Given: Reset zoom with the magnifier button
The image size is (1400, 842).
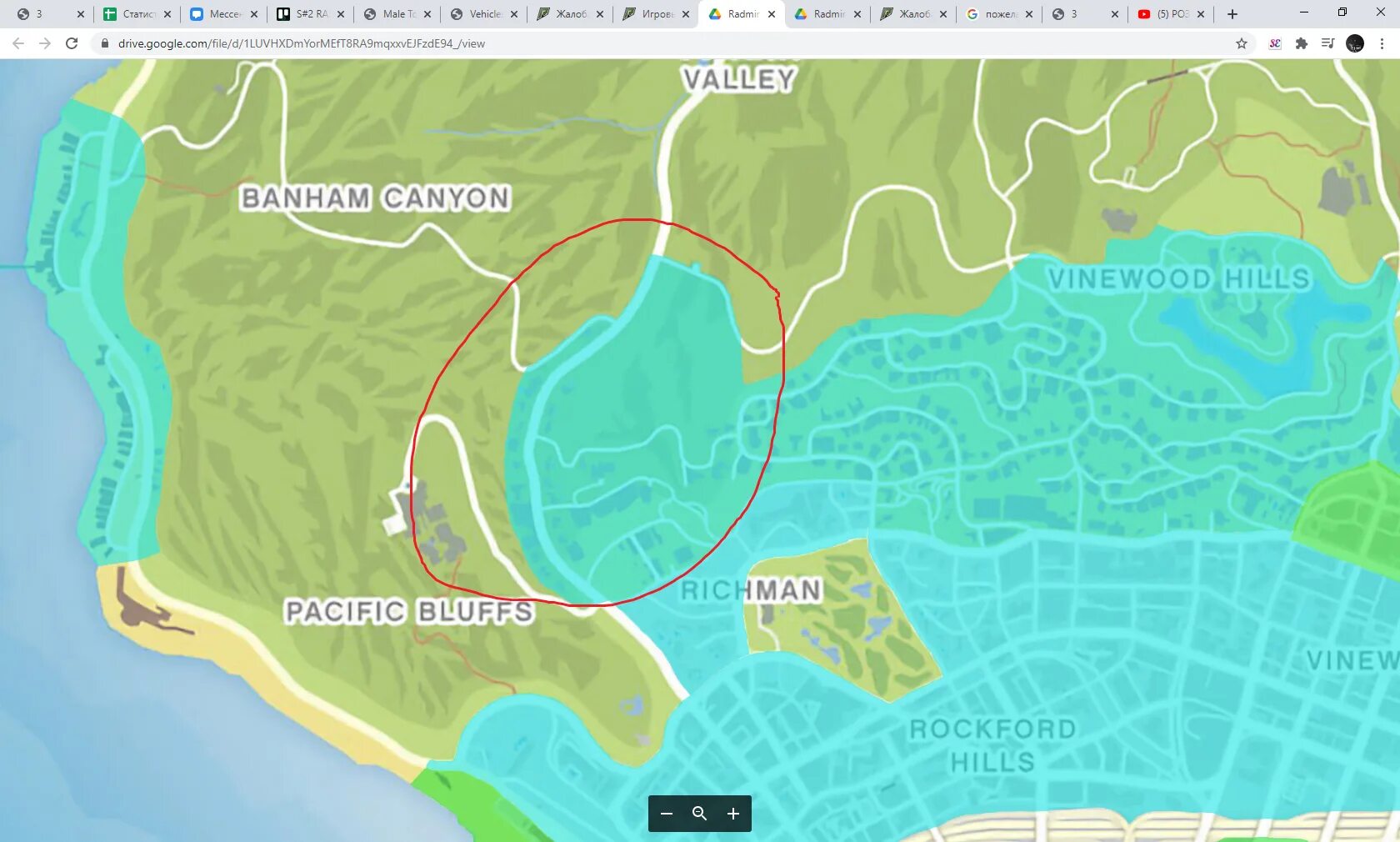Looking at the screenshot, I should (700, 814).
